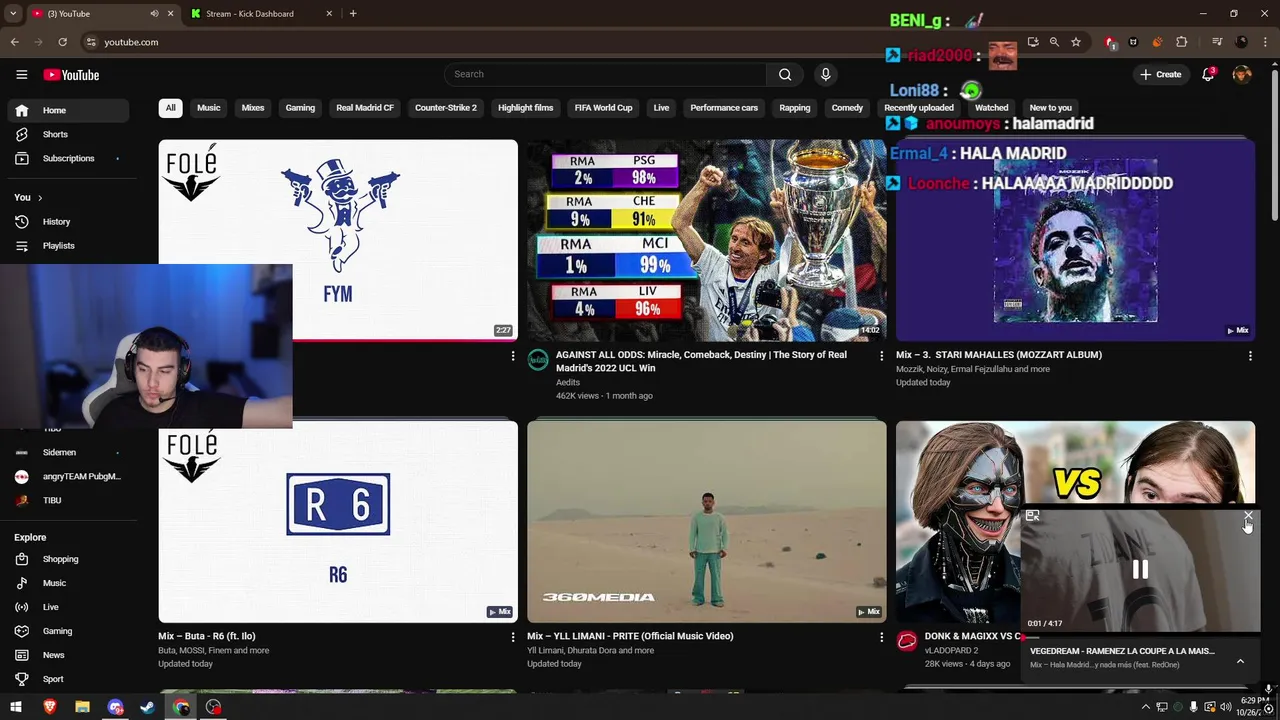
Task: Pause the miniplayer video
Action: click(1140, 569)
